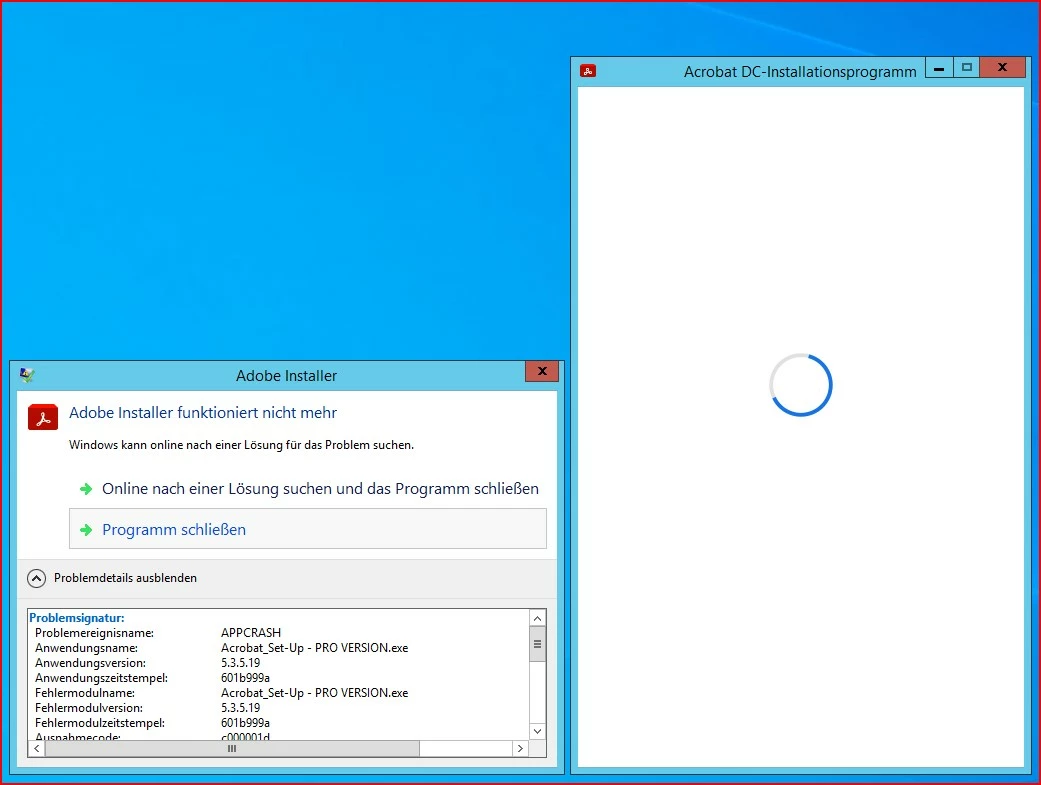Click the green arrow beside Programm schließen
Viewport: 1041px width, 785px height.
point(86,530)
